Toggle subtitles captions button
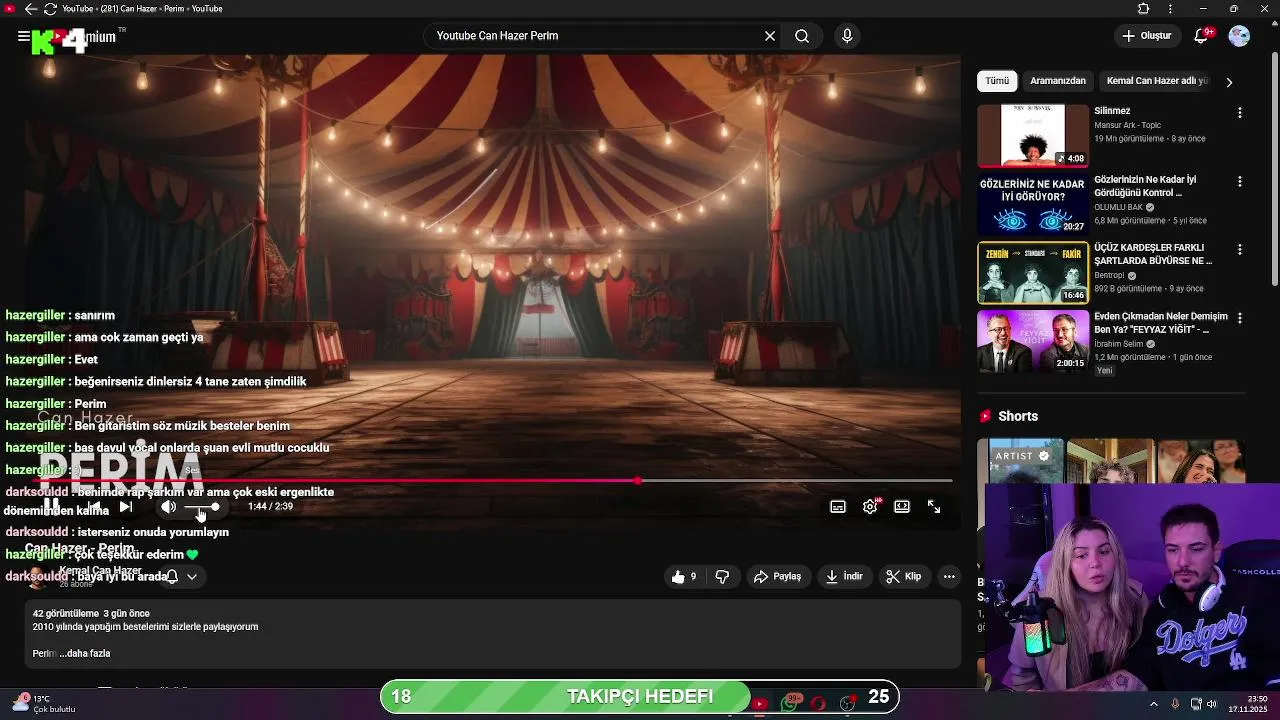Viewport: 1280px width, 720px height. coord(838,507)
